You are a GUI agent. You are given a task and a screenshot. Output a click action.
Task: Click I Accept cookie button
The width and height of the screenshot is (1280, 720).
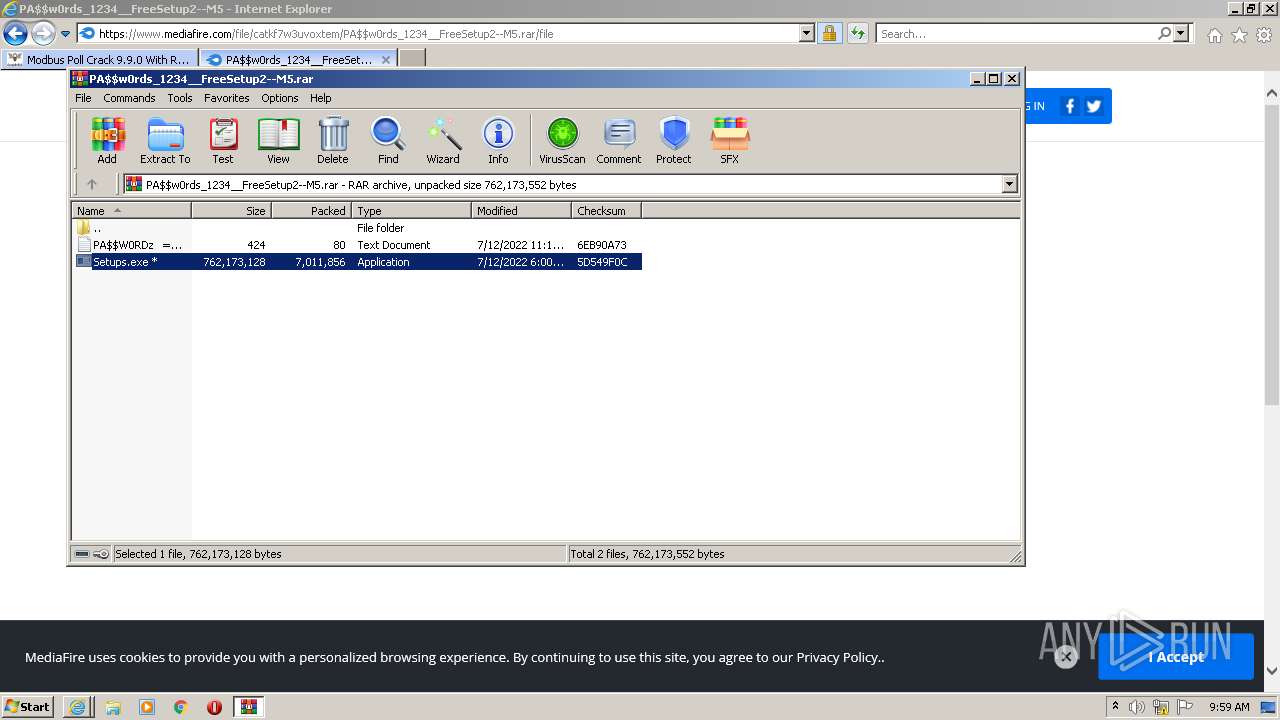(x=1176, y=657)
